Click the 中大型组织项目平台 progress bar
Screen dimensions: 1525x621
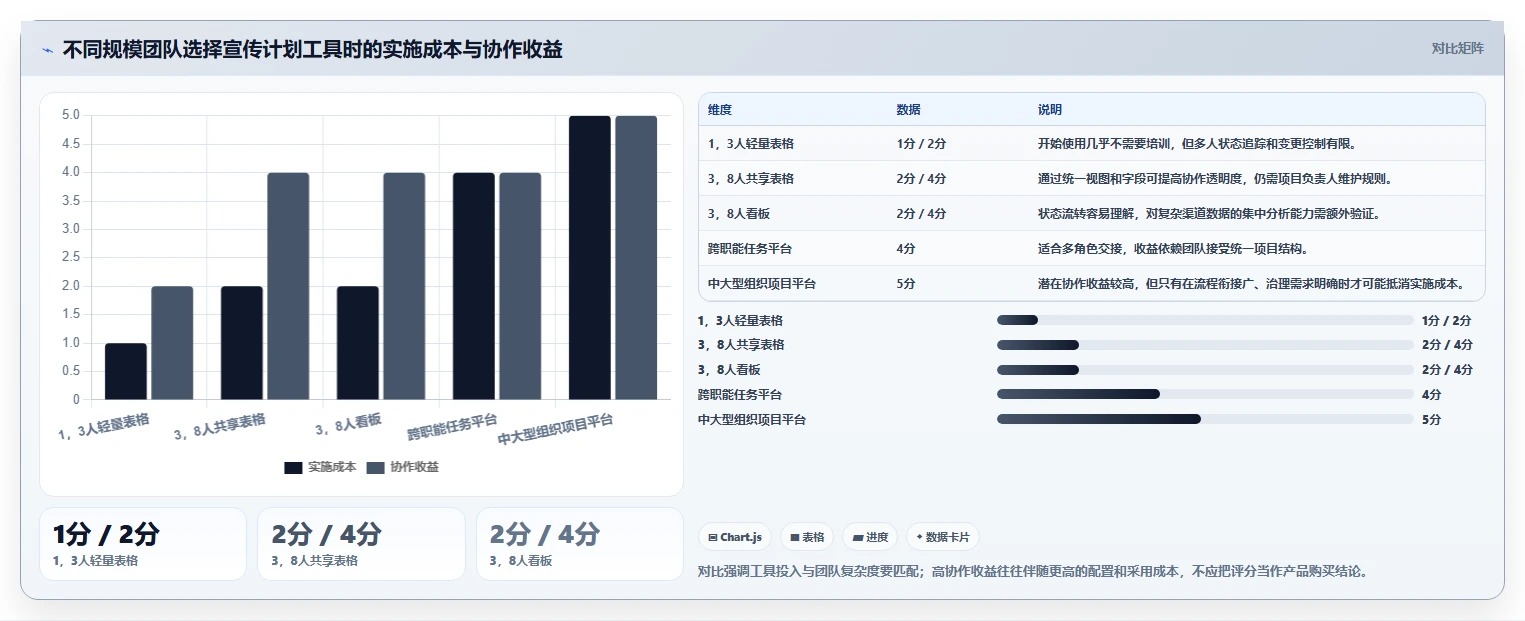click(x=1205, y=419)
